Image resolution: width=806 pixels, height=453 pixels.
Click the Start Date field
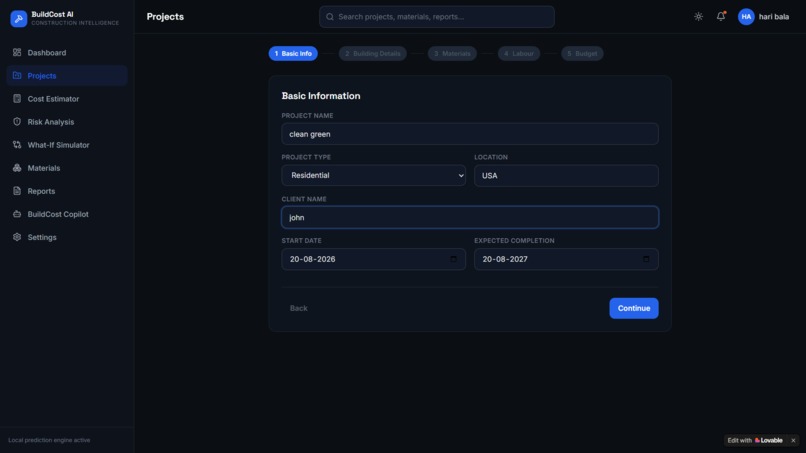tap(374, 259)
